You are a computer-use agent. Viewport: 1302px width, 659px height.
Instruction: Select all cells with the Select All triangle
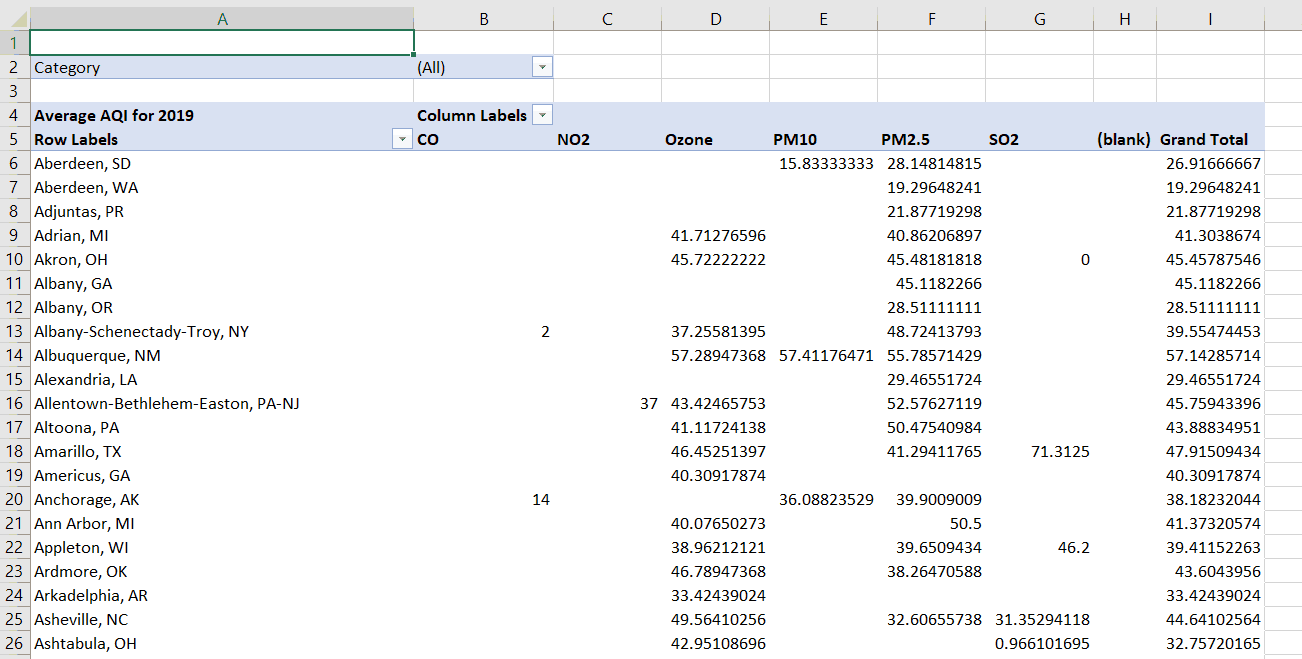[x=13, y=18]
